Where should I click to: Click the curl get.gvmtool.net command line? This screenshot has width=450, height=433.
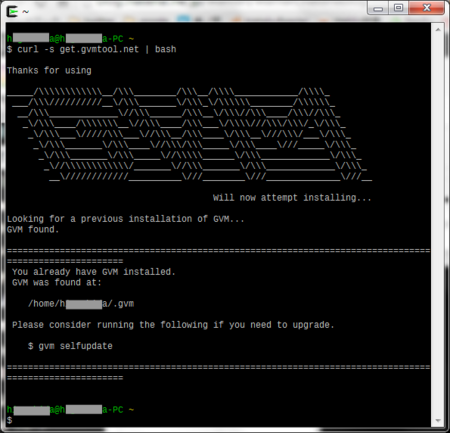tap(92, 49)
